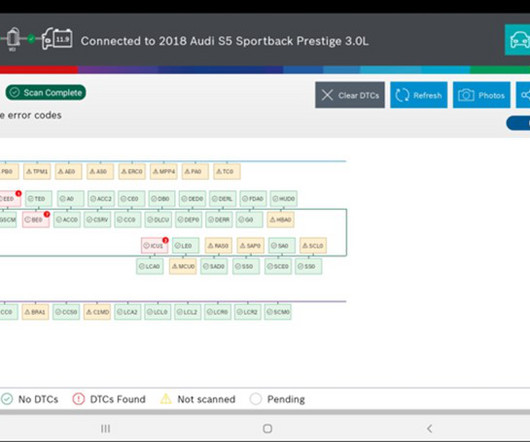The width and height of the screenshot is (530, 442).
Task: Select the SCE0 module node
Action: [278, 267]
